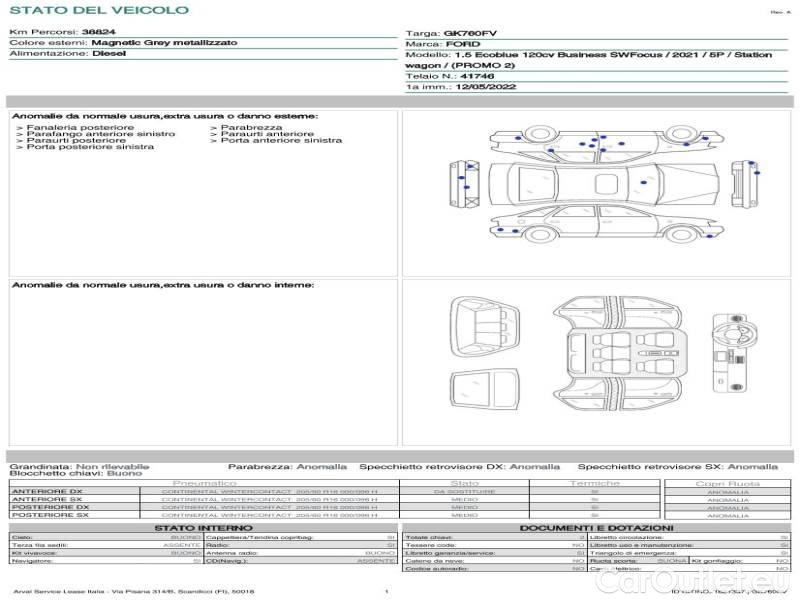Click the Alimentazione value 'Diesel'

pyautogui.click(x=109, y=53)
